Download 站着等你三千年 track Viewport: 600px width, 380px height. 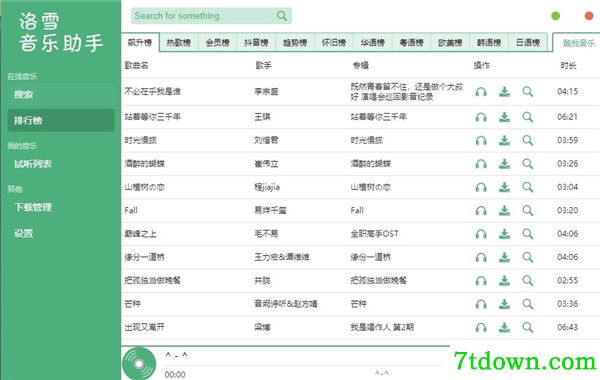coord(504,117)
